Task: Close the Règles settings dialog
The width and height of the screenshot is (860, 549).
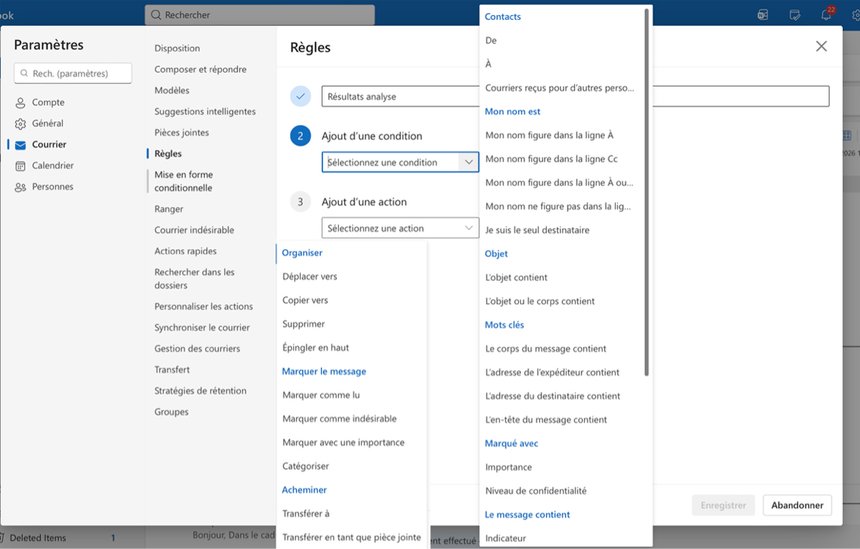Action: tap(821, 46)
